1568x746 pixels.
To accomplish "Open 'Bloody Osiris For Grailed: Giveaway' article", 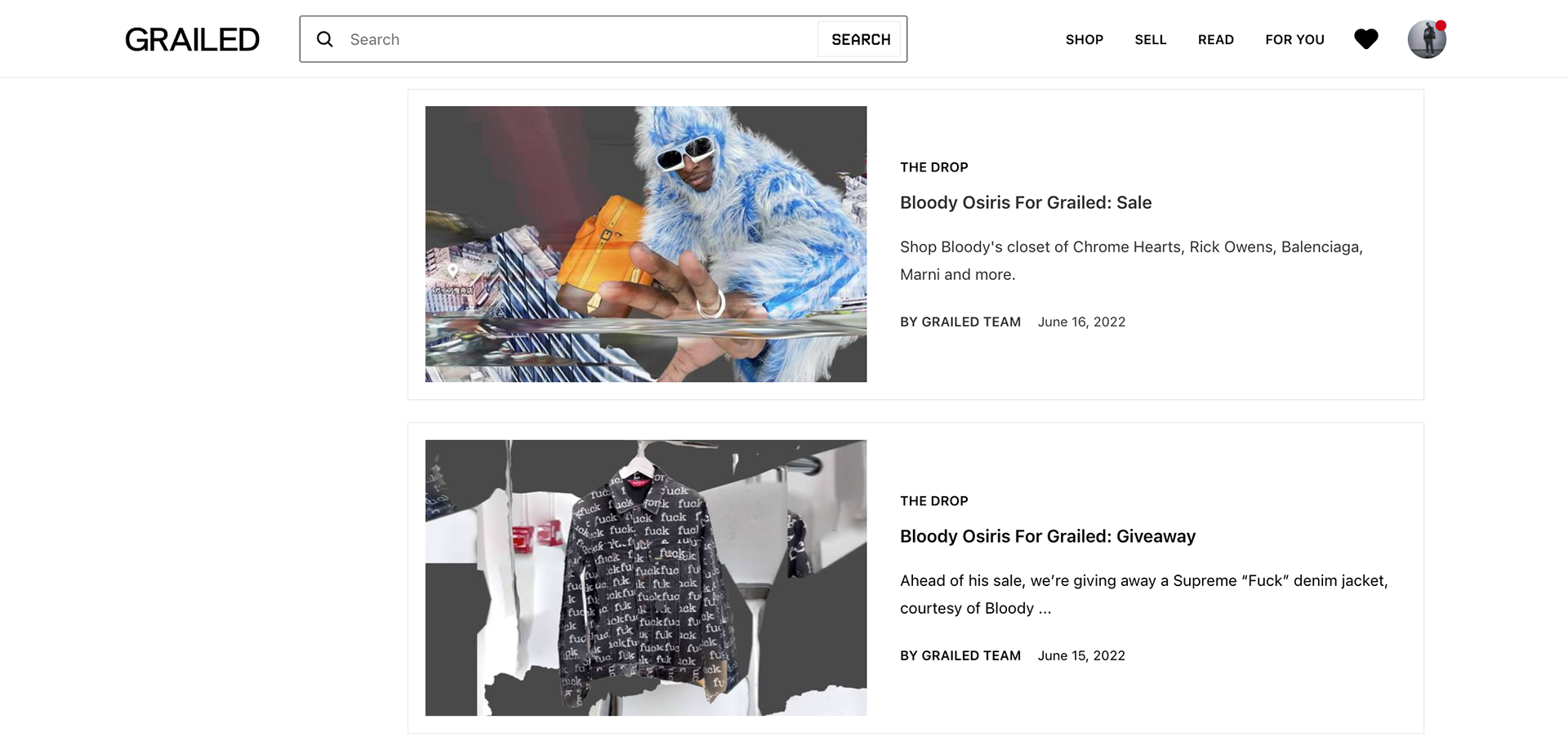I will click(x=1047, y=536).
